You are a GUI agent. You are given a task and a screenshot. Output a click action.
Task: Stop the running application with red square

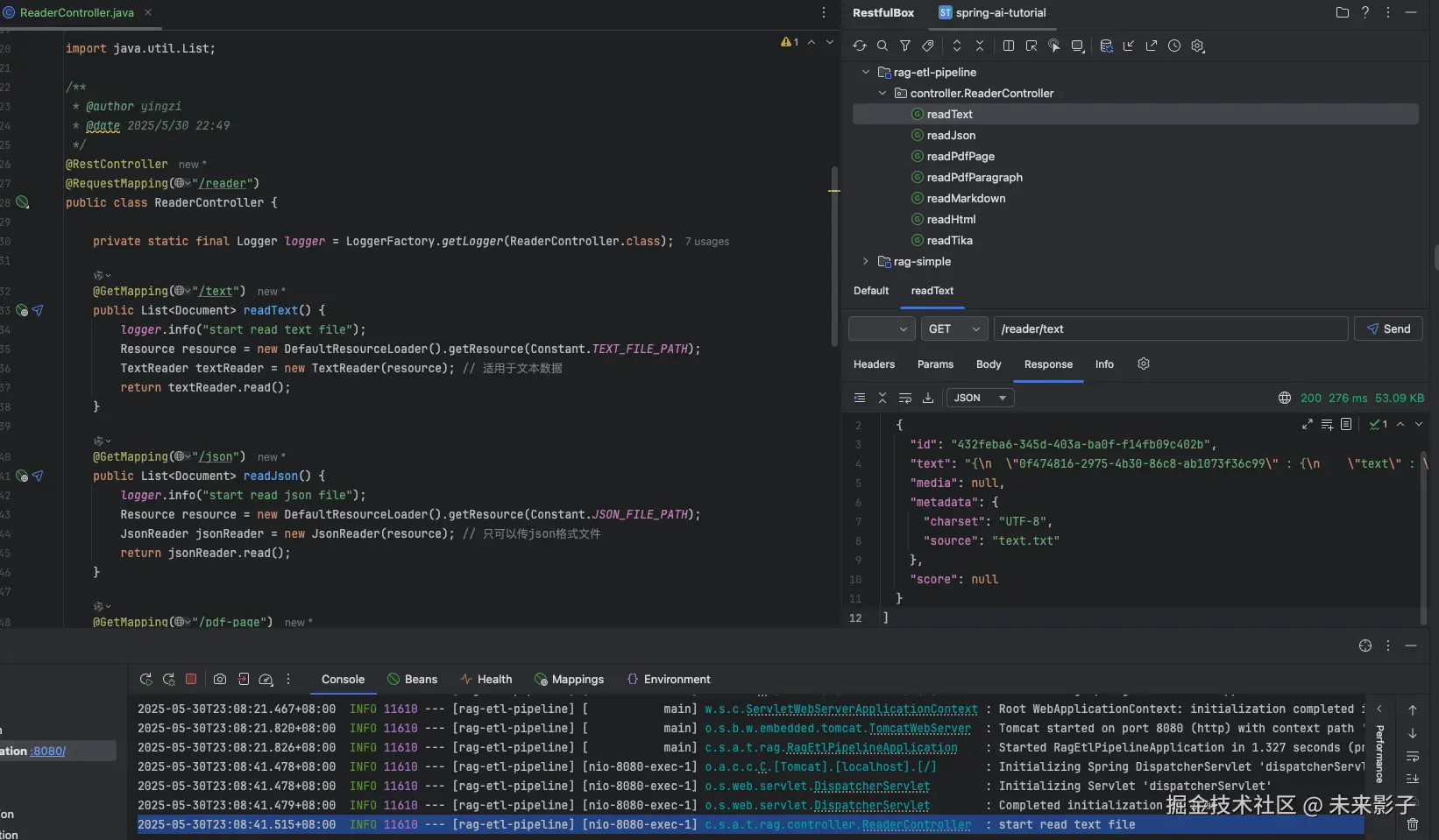(x=191, y=679)
